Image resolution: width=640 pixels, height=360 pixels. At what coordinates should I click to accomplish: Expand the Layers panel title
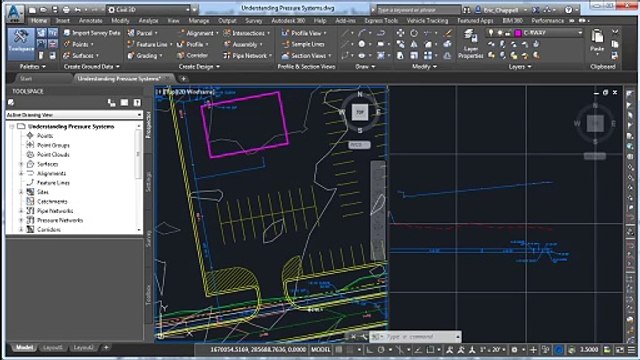tap(520, 66)
